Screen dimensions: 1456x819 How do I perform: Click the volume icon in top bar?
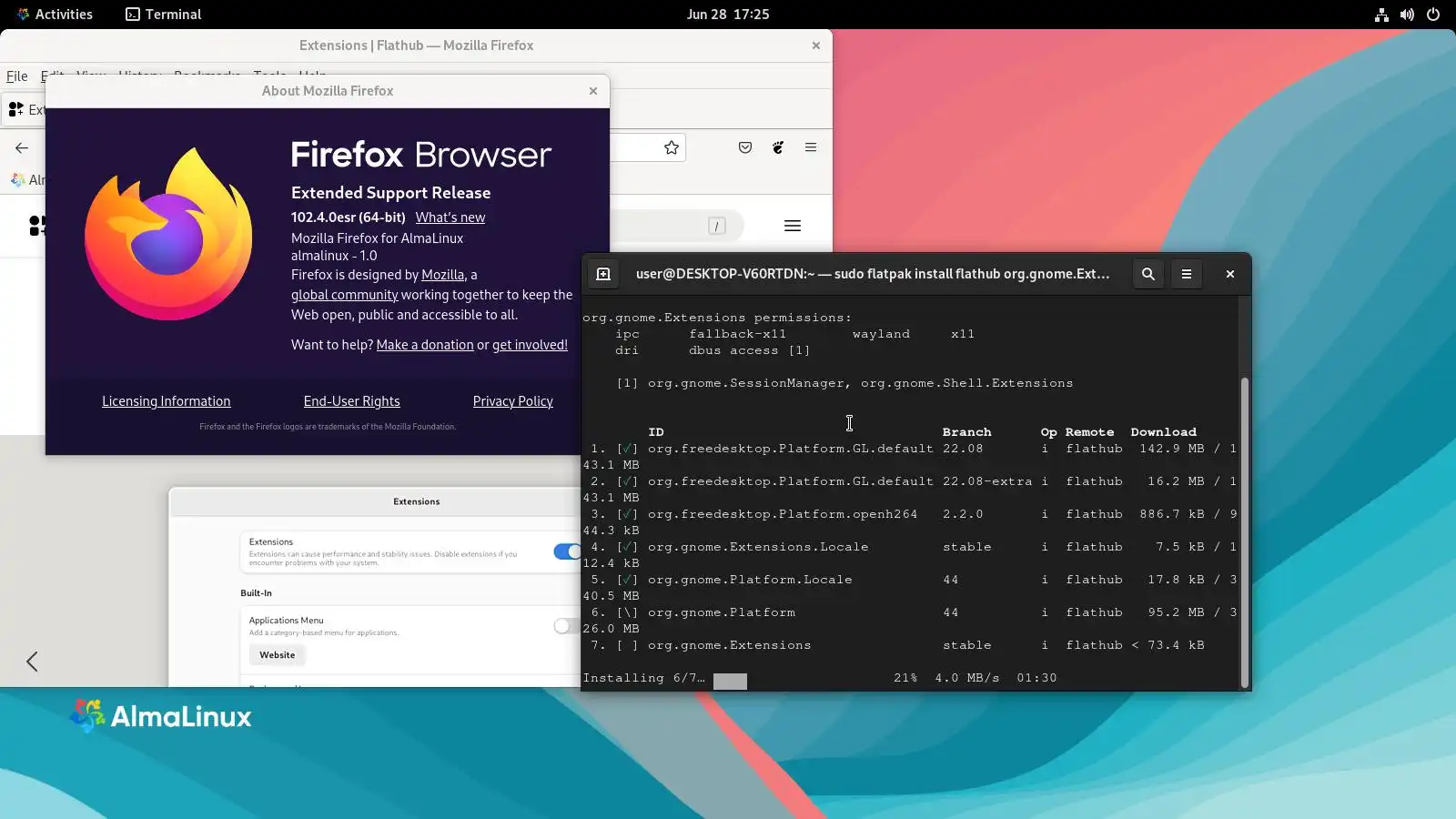(x=1407, y=15)
